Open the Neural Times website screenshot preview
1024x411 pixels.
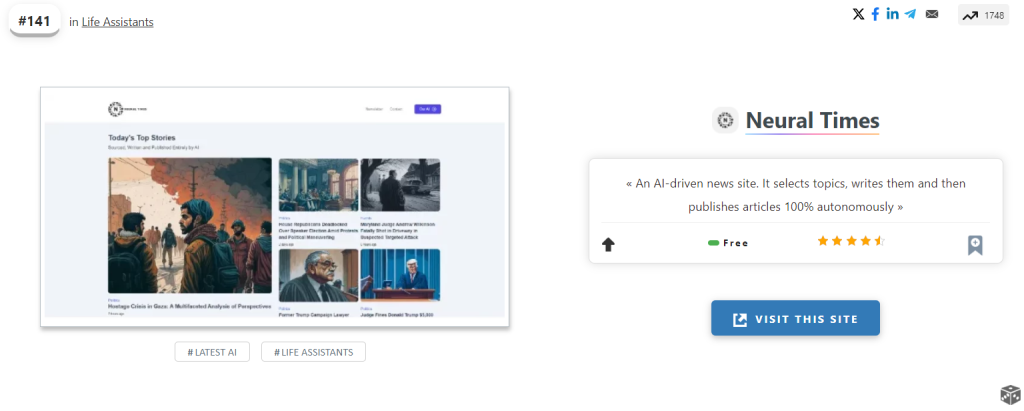point(274,207)
